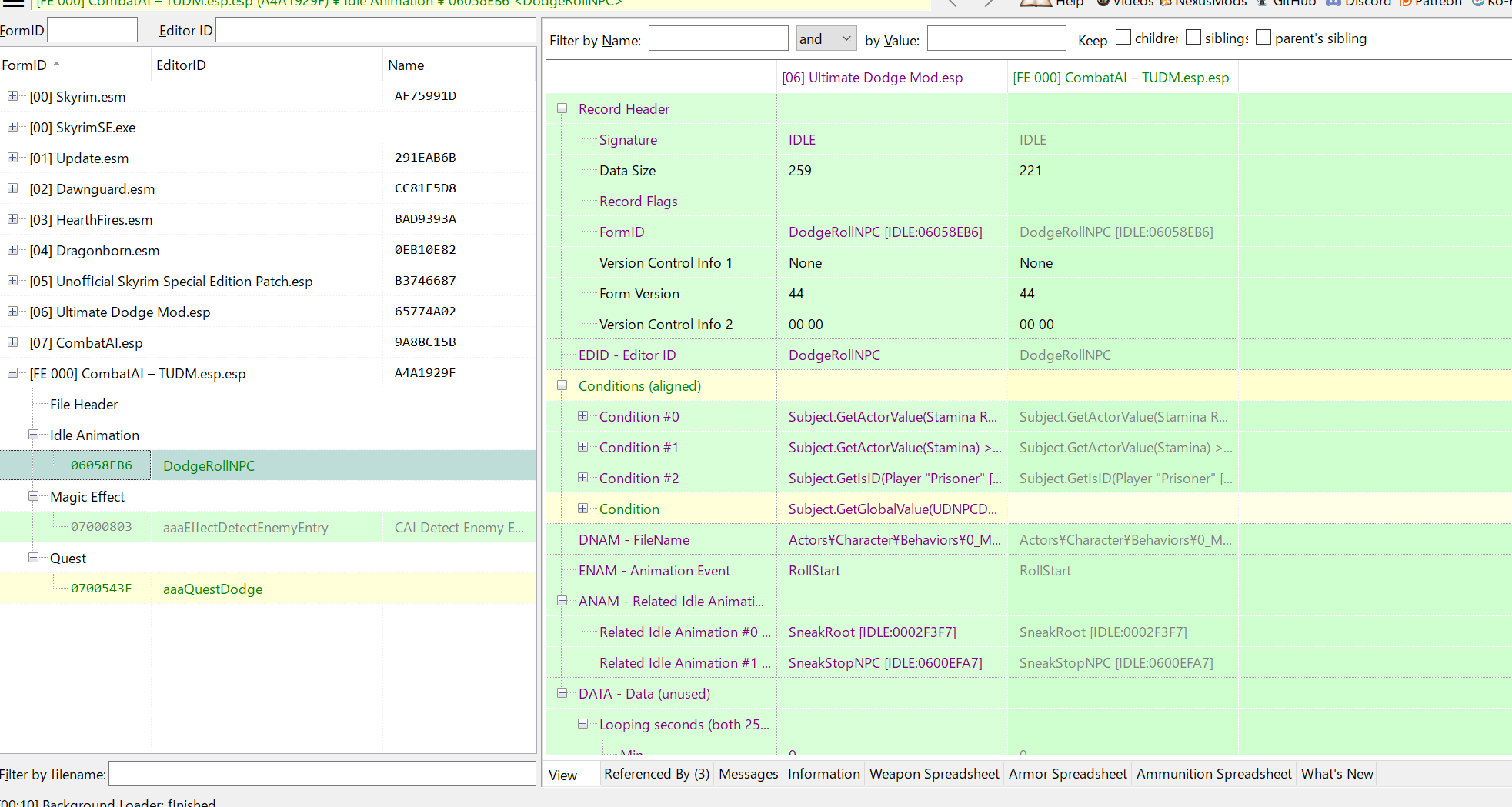This screenshot has height=807, width=1512.
Task: Expand the [00] SkyrimSE.exe node
Action: pyautogui.click(x=12, y=127)
